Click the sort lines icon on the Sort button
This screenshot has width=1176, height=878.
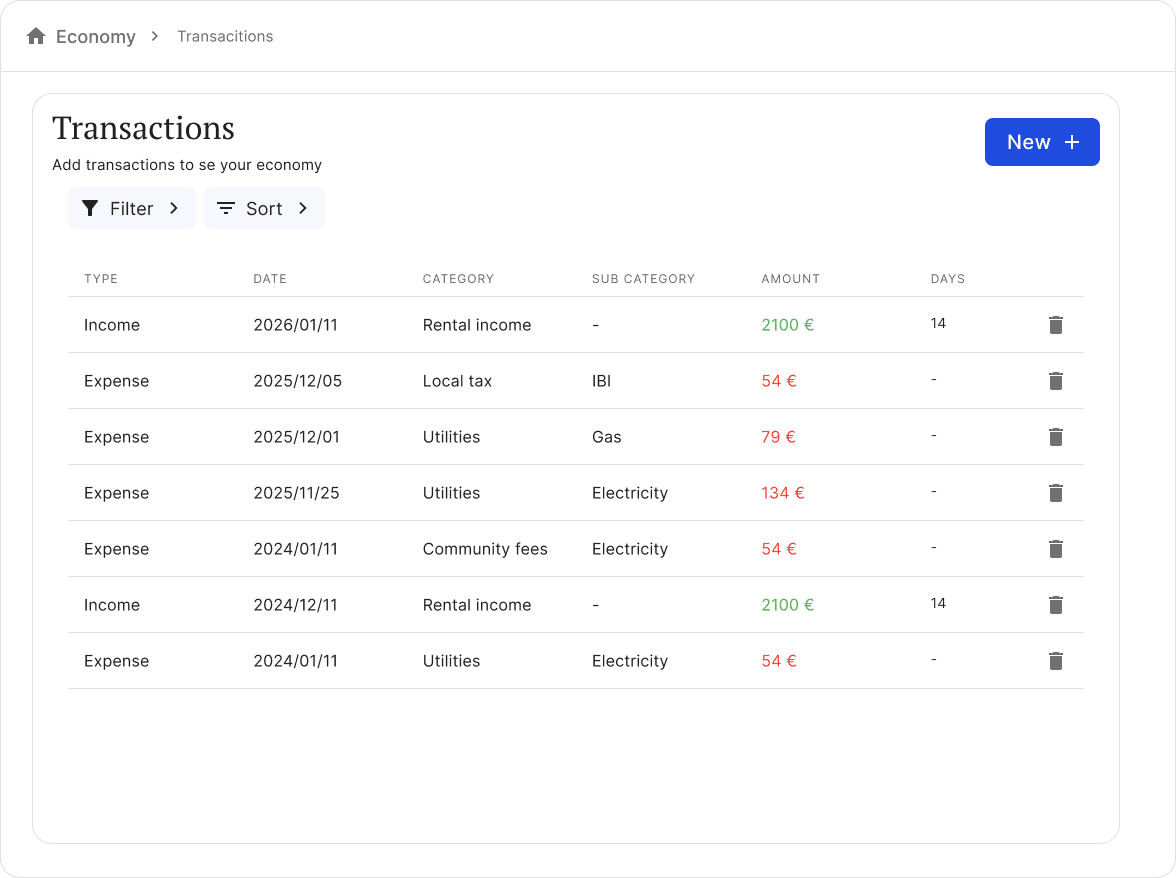click(x=225, y=208)
